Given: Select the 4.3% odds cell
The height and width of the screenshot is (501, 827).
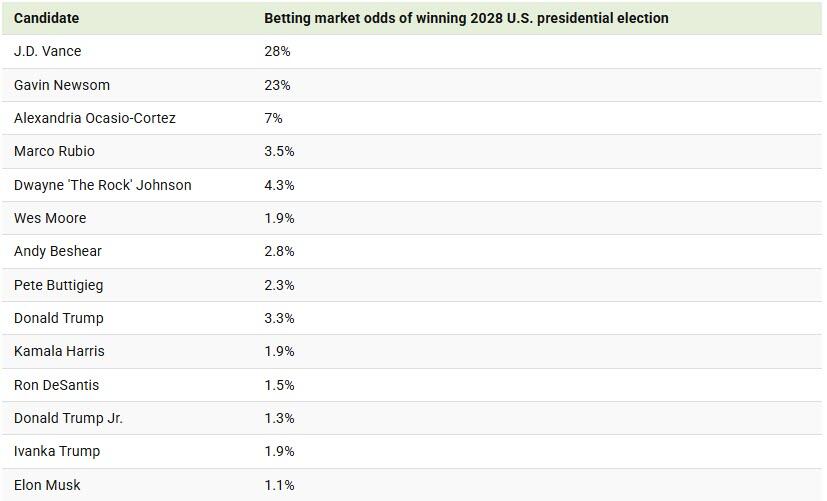Looking at the screenshot, I should pyautogui.click(x=279, y=185).
